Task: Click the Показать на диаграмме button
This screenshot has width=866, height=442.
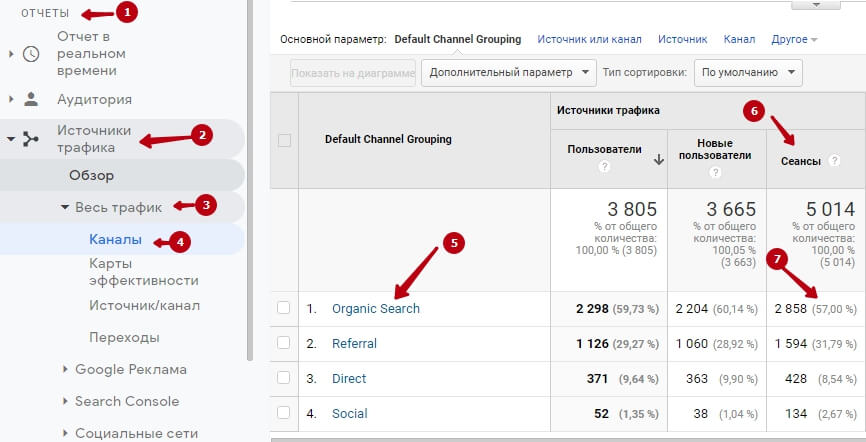Action: (x=353, y=73)
